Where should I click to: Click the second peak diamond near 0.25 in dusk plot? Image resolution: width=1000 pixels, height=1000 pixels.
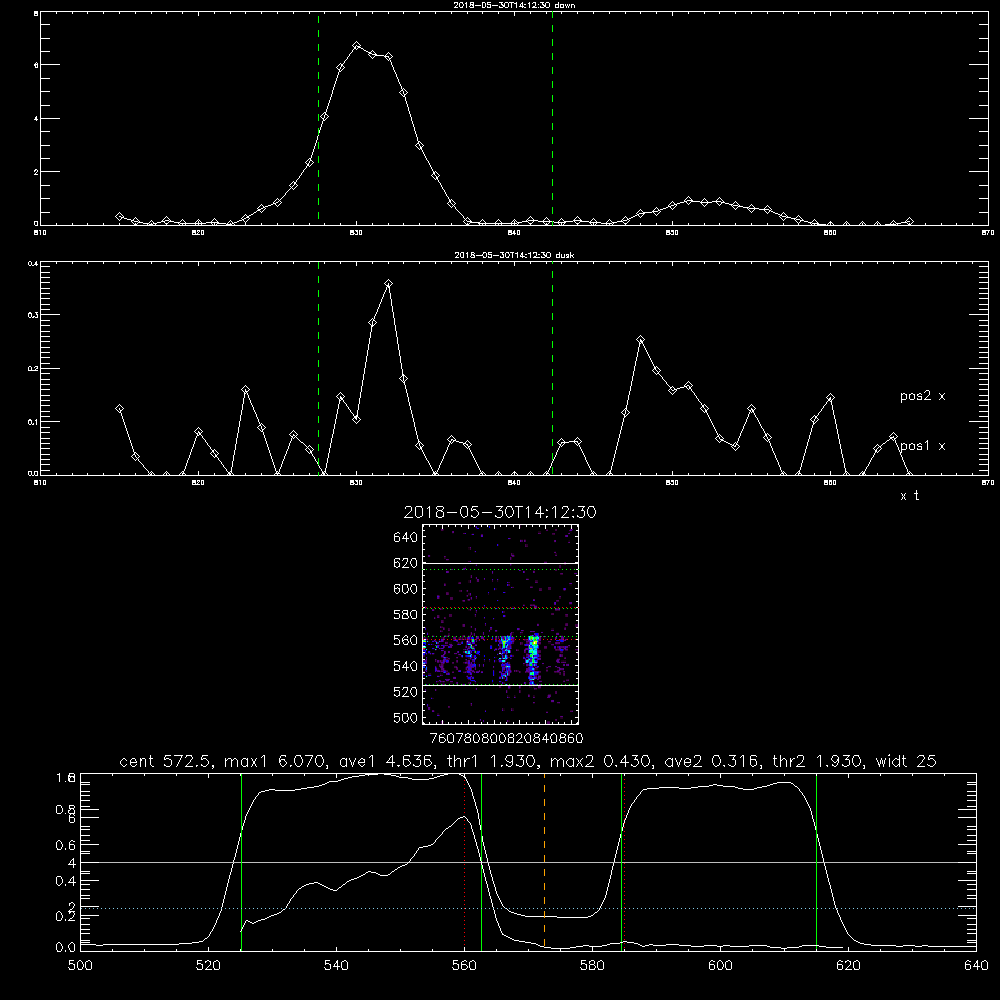[x=641, y=339]
